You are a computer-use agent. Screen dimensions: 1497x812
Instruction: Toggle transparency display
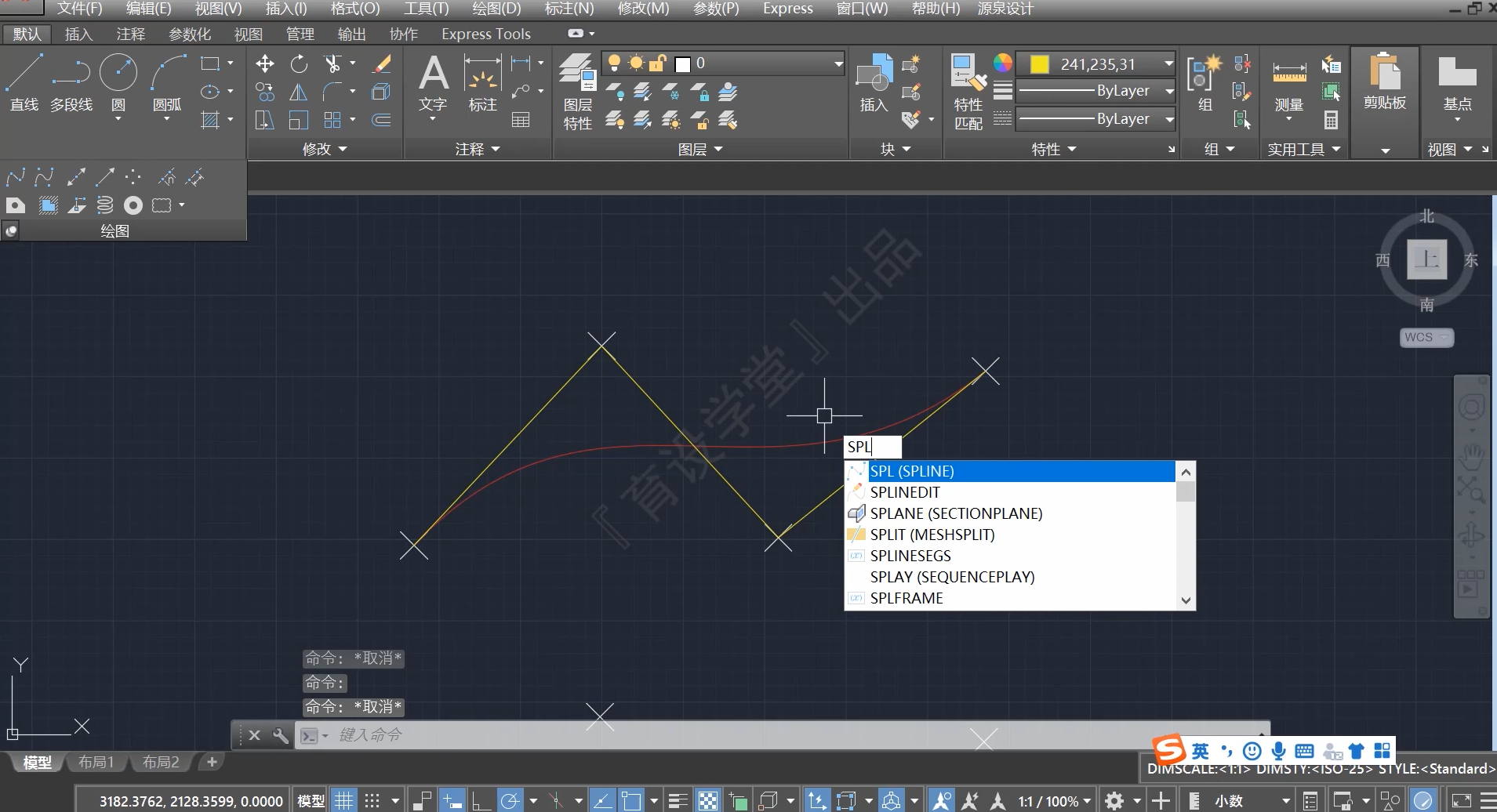[x=707, y=800]
